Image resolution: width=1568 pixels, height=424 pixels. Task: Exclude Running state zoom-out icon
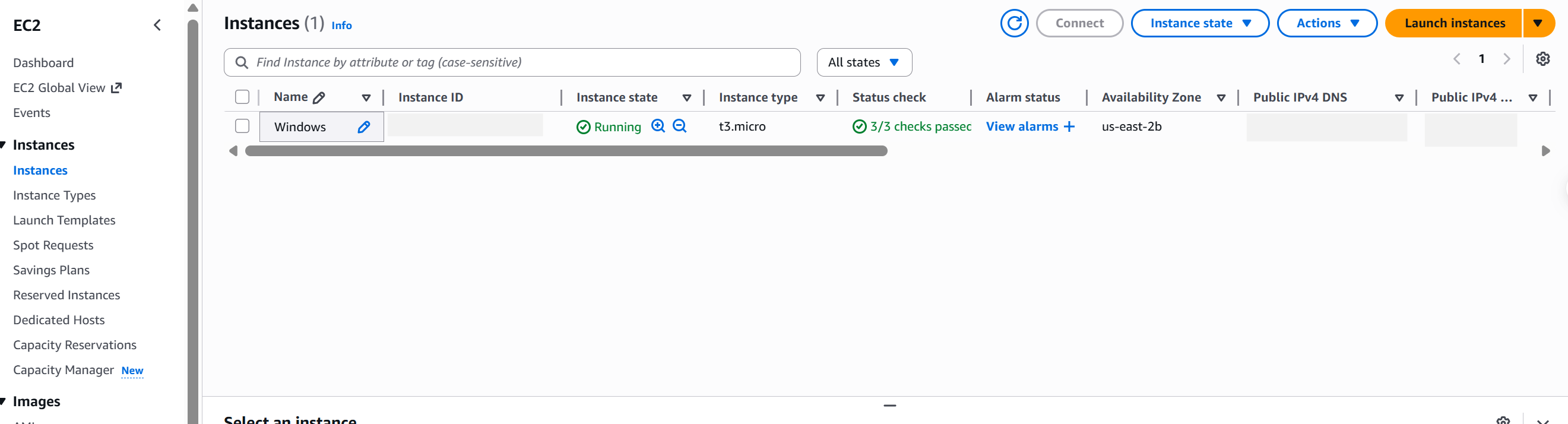pyautogui.click(x=679, y=126)
